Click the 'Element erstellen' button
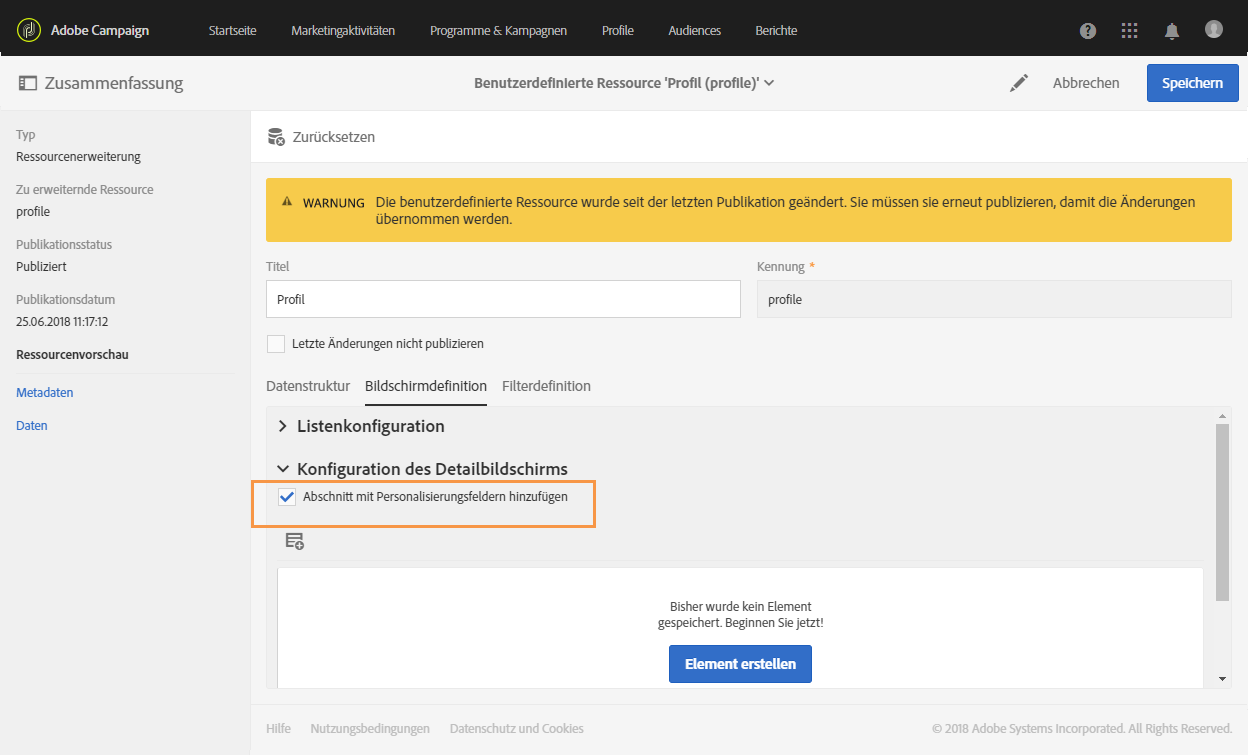Screen dimensions: 1248x755 pos(740,664)
